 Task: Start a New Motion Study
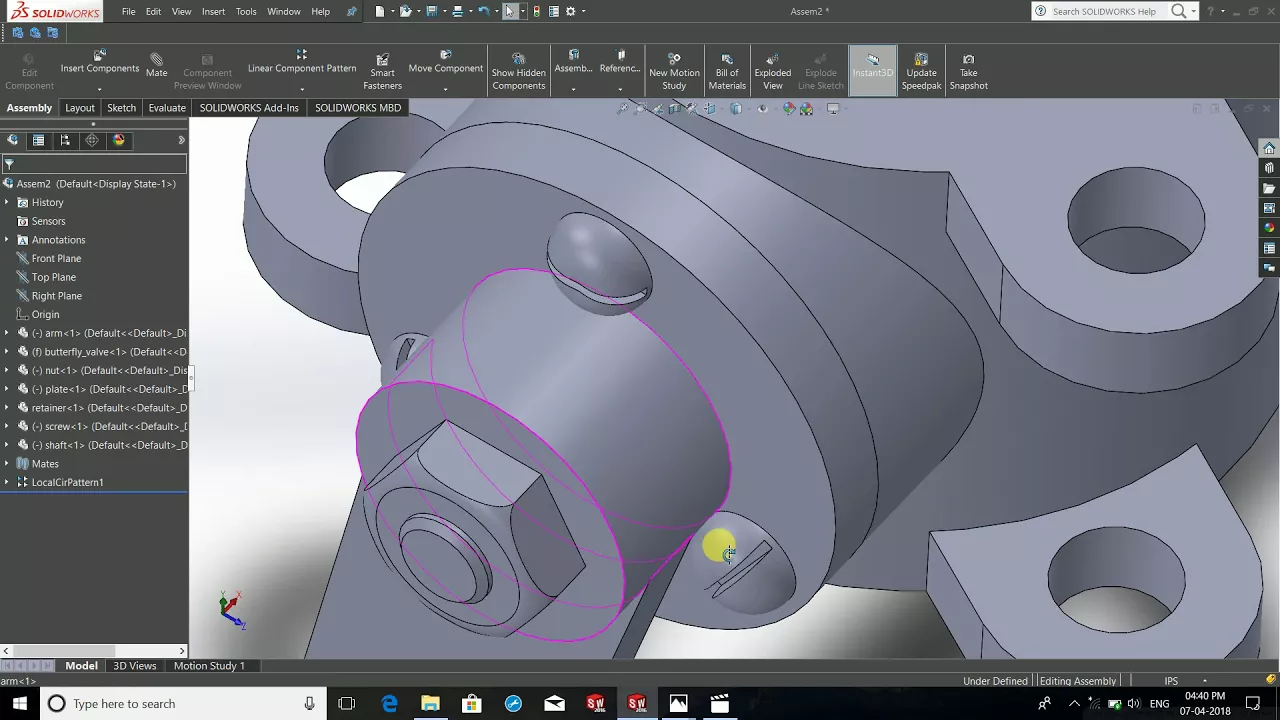(674, 72)
